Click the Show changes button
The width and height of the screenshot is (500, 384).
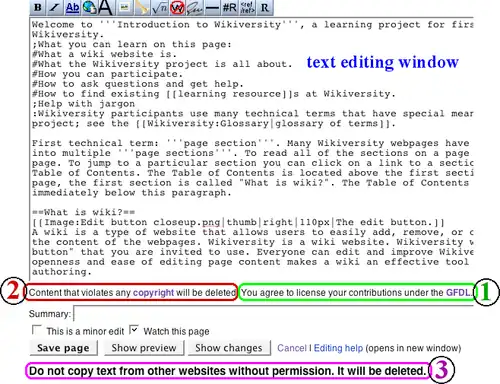click(229, 348)
